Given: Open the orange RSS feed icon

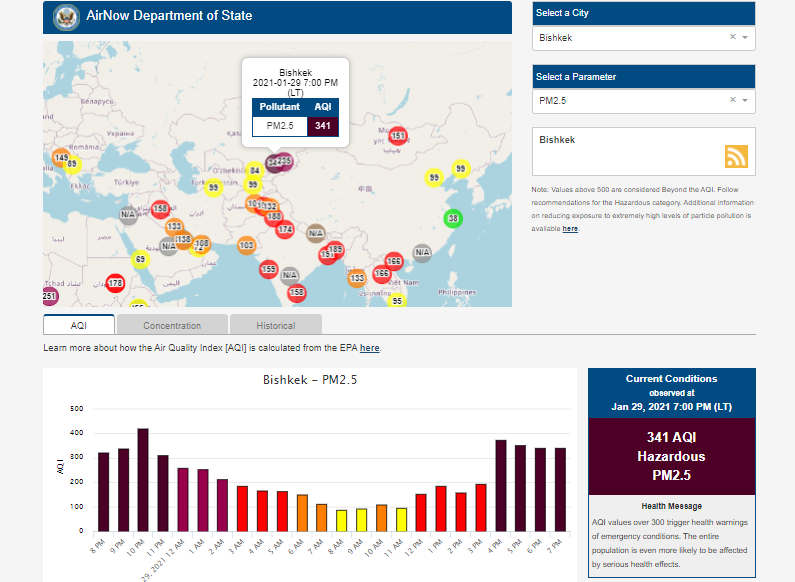Looking at the screenshot, I should 736,156.
